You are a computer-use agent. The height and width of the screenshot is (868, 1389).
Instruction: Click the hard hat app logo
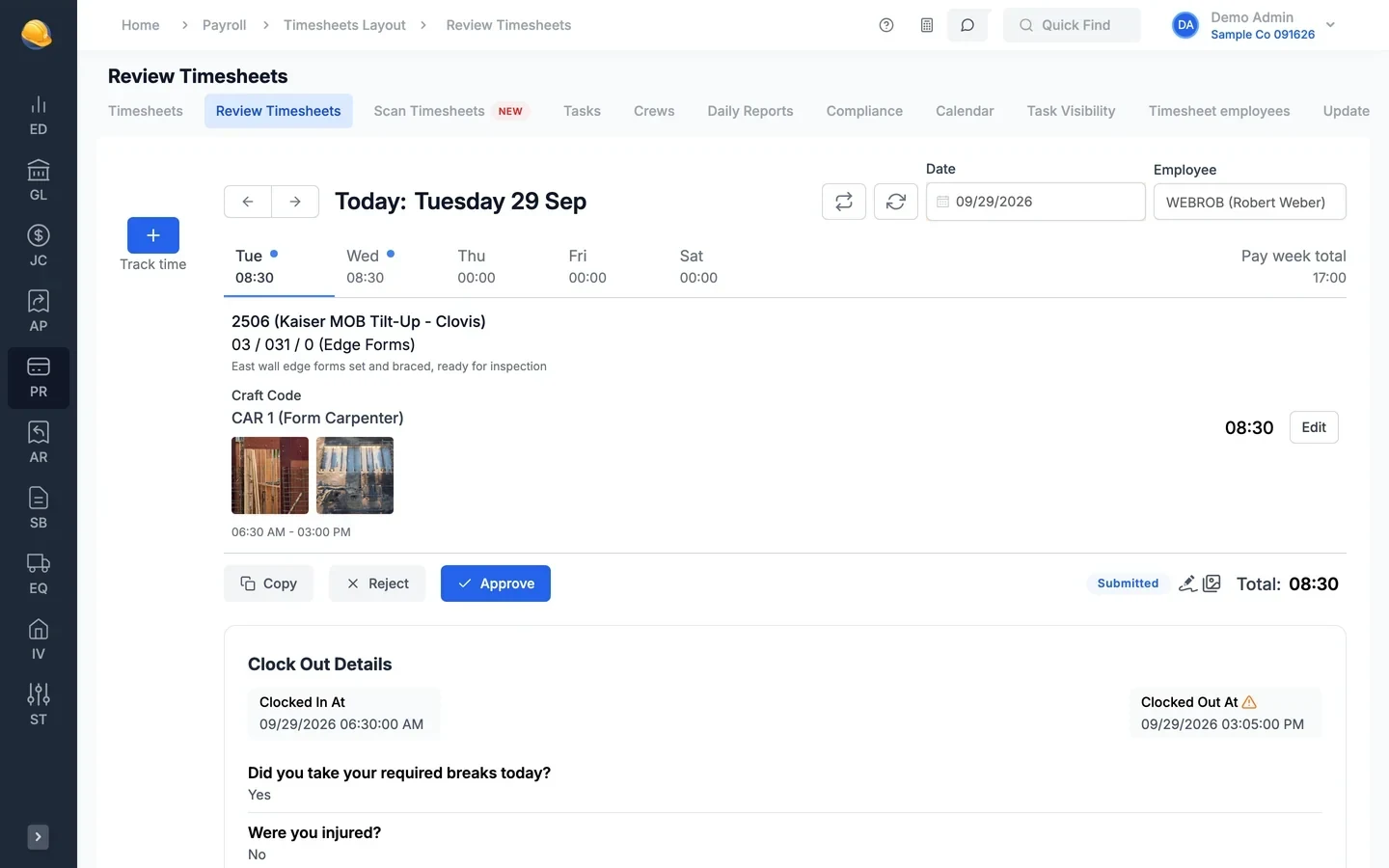pyautogui.click(x=37, y=34)
